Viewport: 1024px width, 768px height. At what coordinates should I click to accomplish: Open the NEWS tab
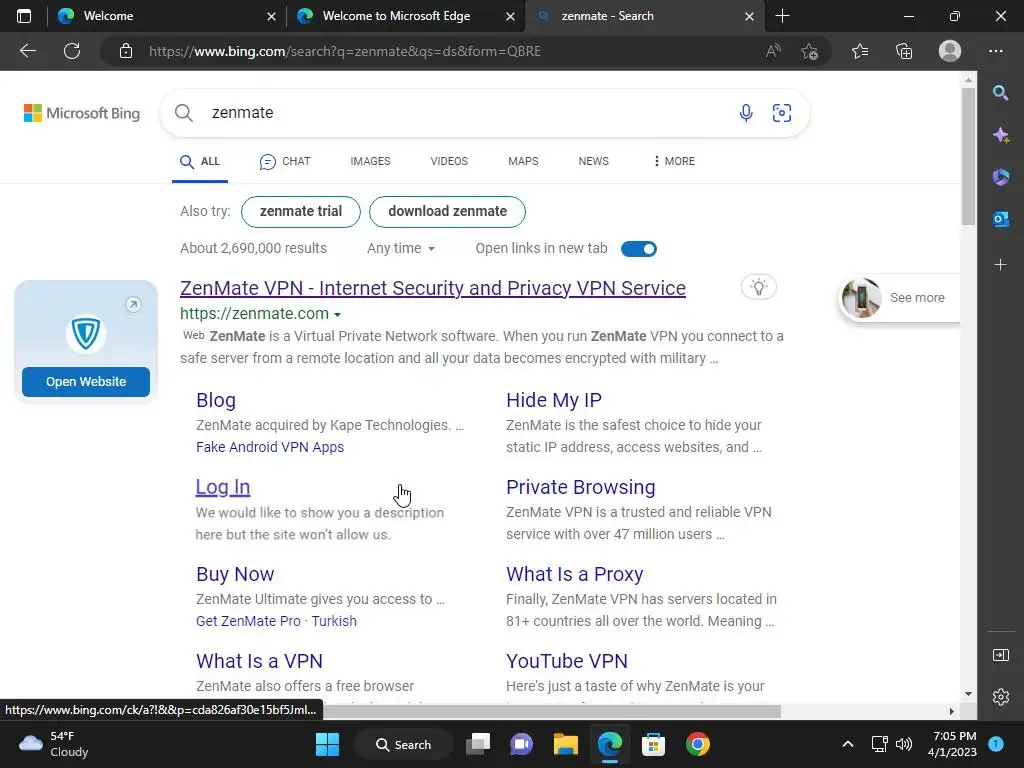(x=594, y=161)
